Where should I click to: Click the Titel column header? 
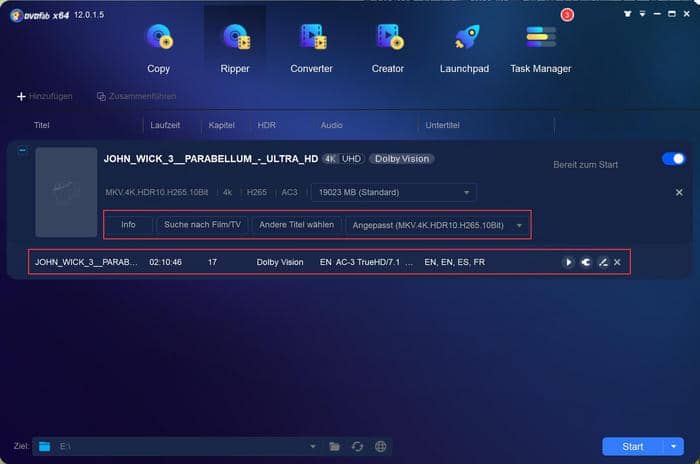coord(42,125)
